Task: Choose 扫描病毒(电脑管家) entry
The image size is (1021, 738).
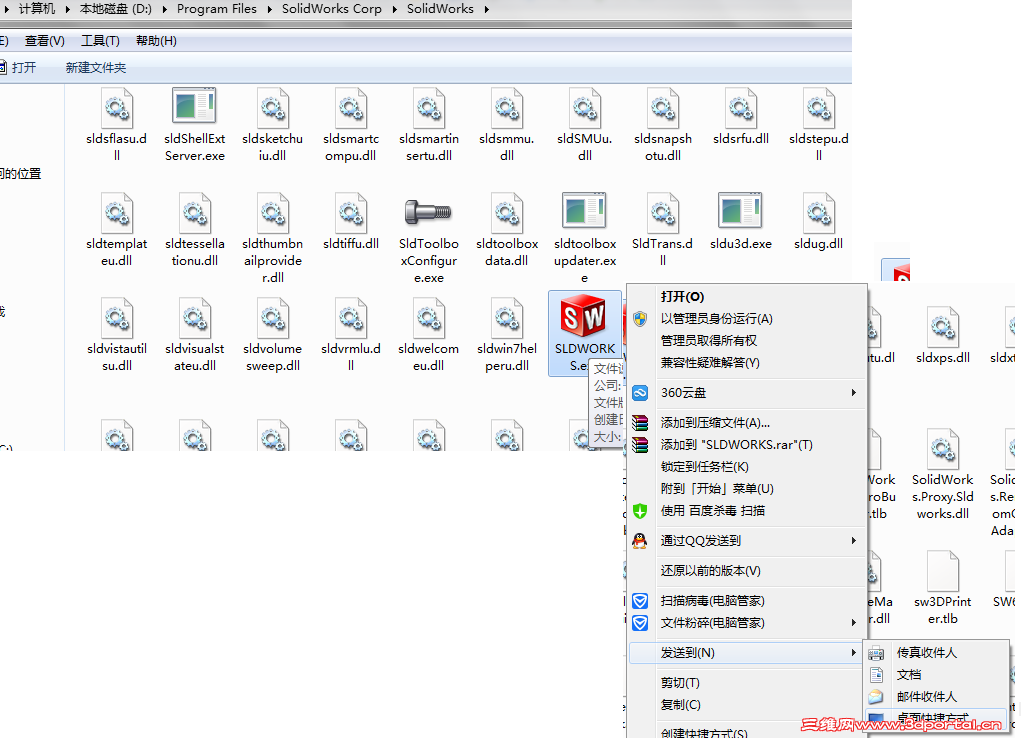Action: (747, 601)
